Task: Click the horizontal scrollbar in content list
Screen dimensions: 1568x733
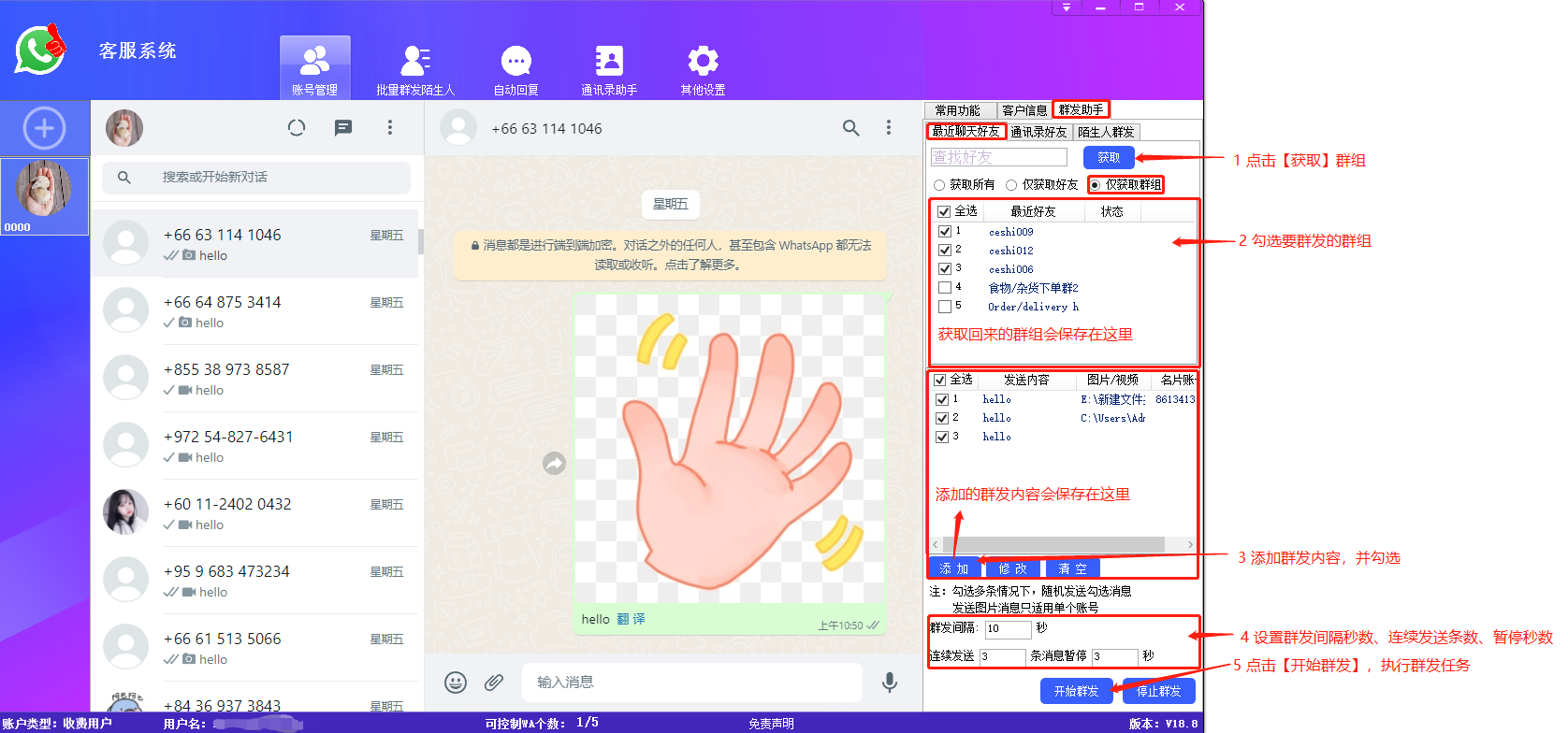Action: click(x=1053, y=544)
